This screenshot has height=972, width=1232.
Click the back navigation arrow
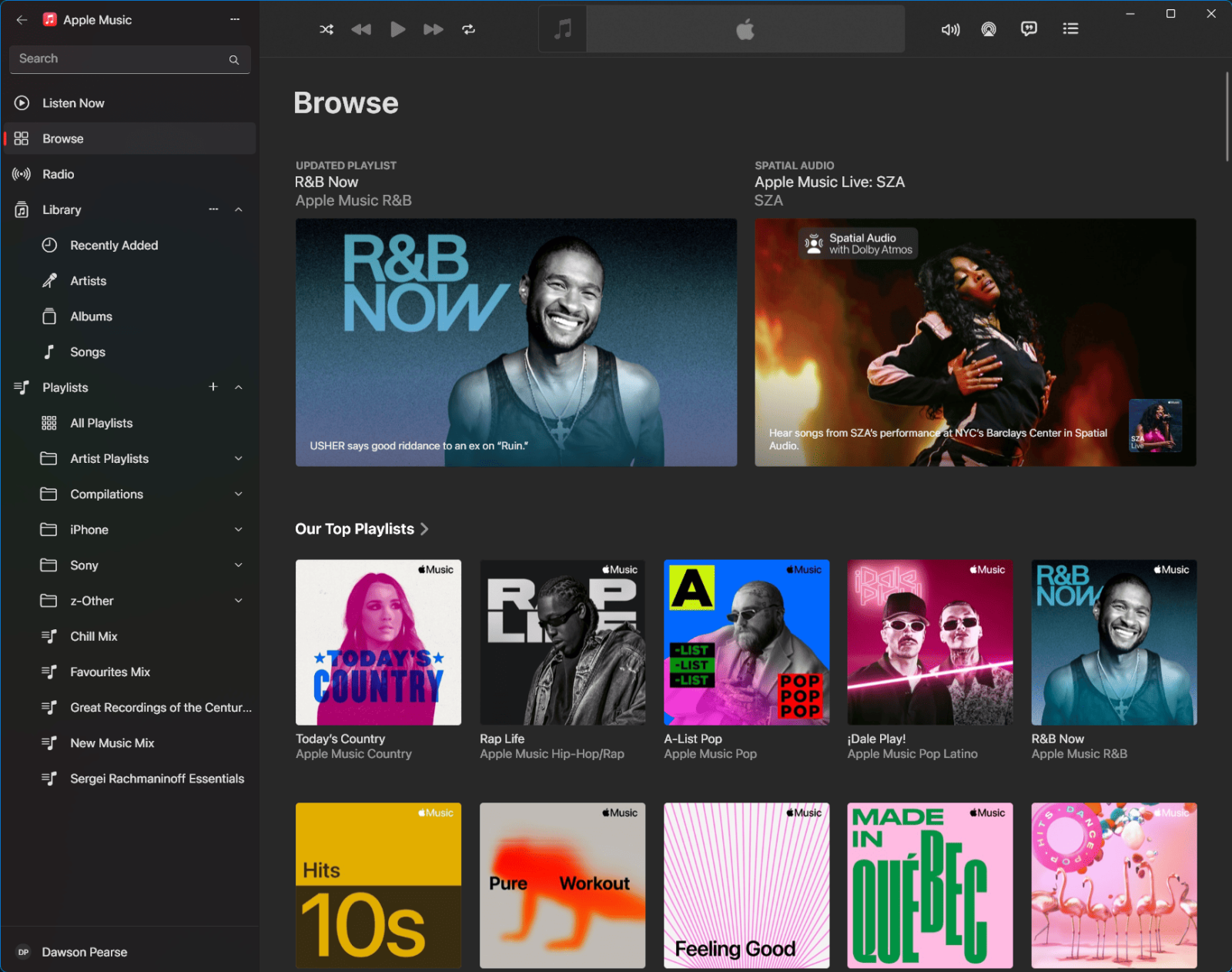22,20
